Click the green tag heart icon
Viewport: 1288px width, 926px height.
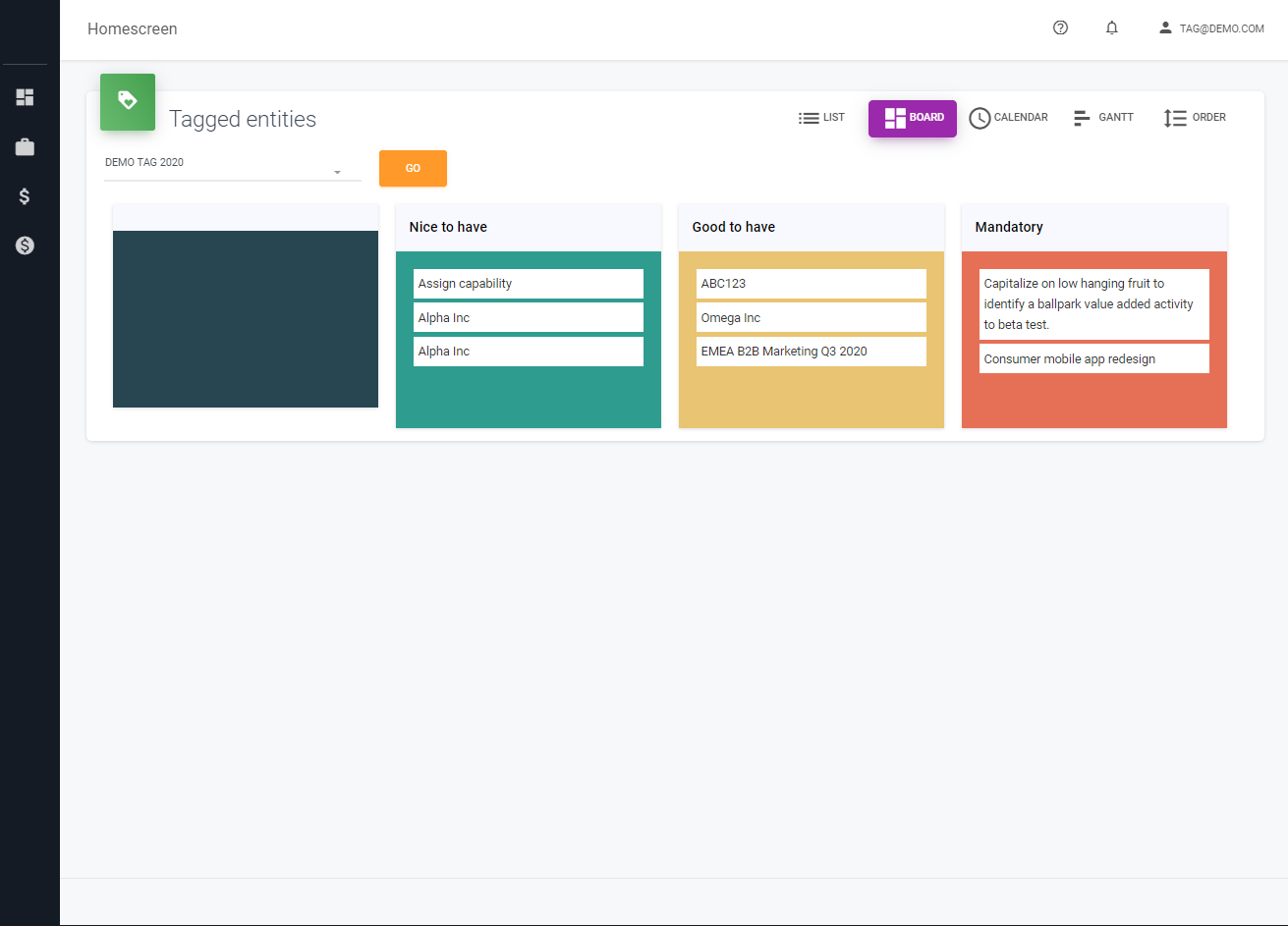(128, 101)
